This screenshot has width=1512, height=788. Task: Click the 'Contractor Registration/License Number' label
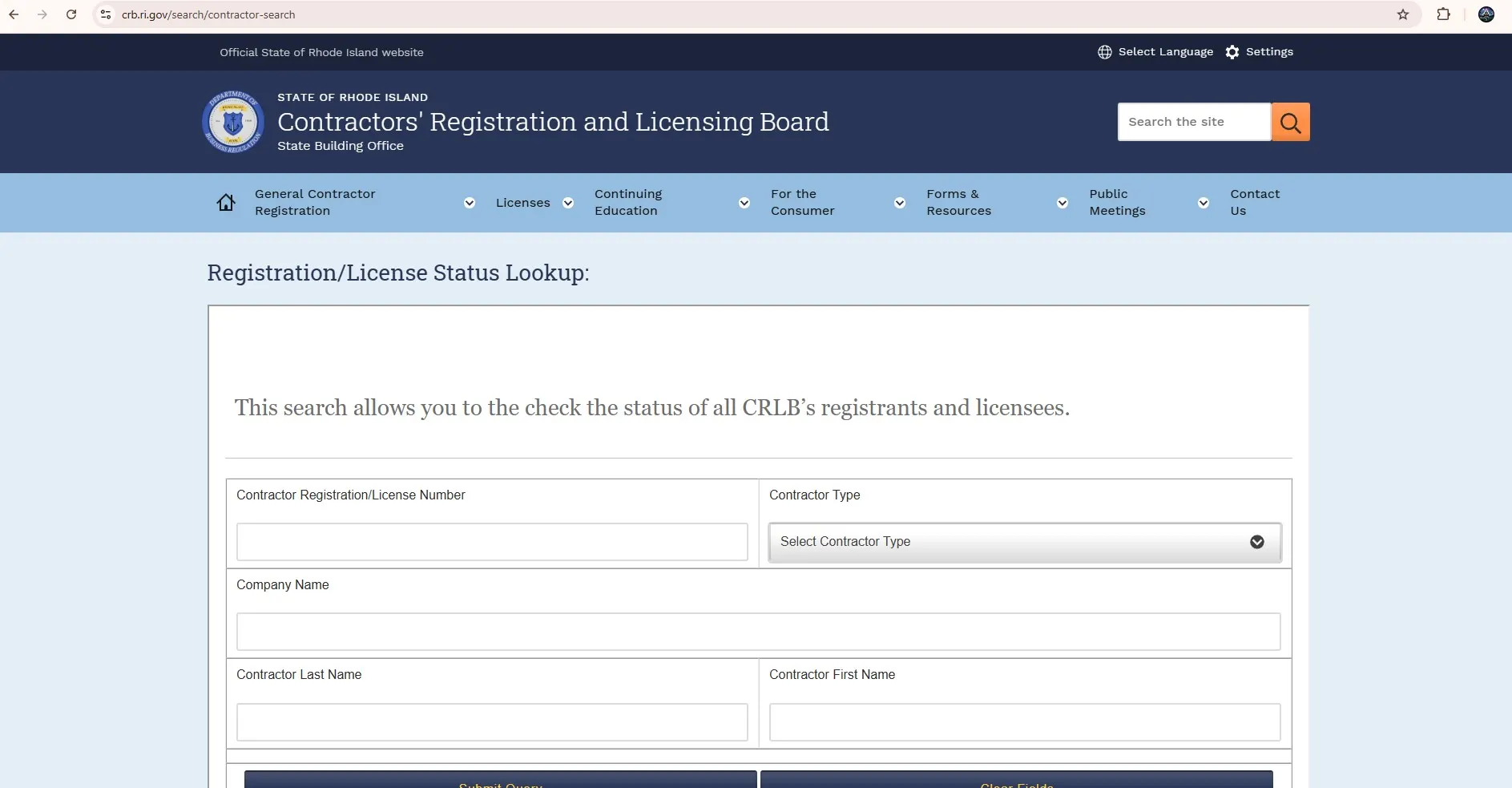pos(350,495)
